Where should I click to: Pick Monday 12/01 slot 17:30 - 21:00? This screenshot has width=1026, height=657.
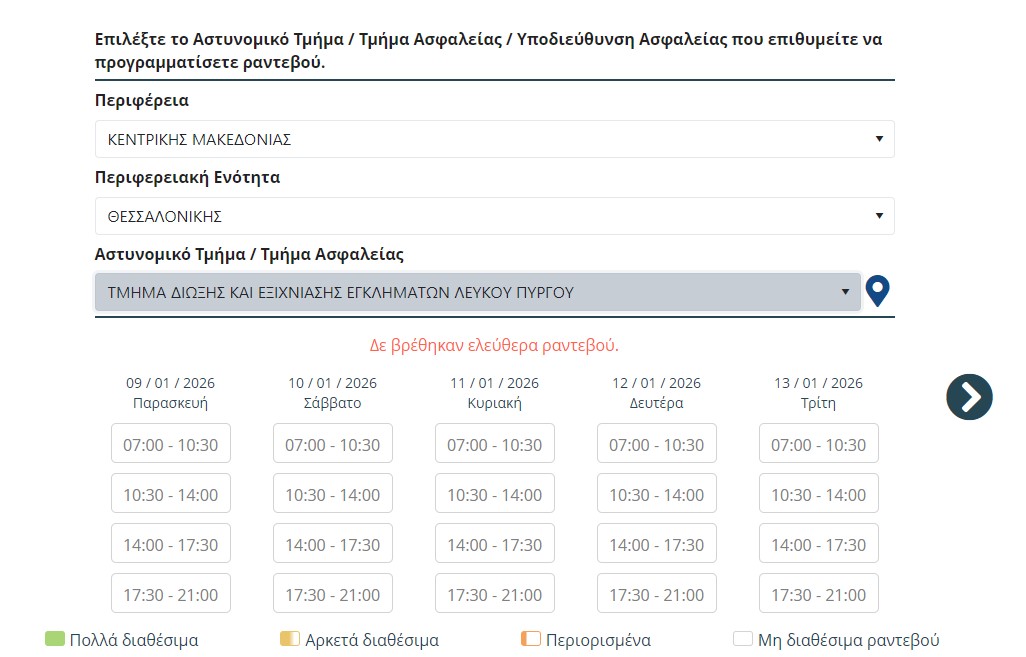(x=657, y=594)
